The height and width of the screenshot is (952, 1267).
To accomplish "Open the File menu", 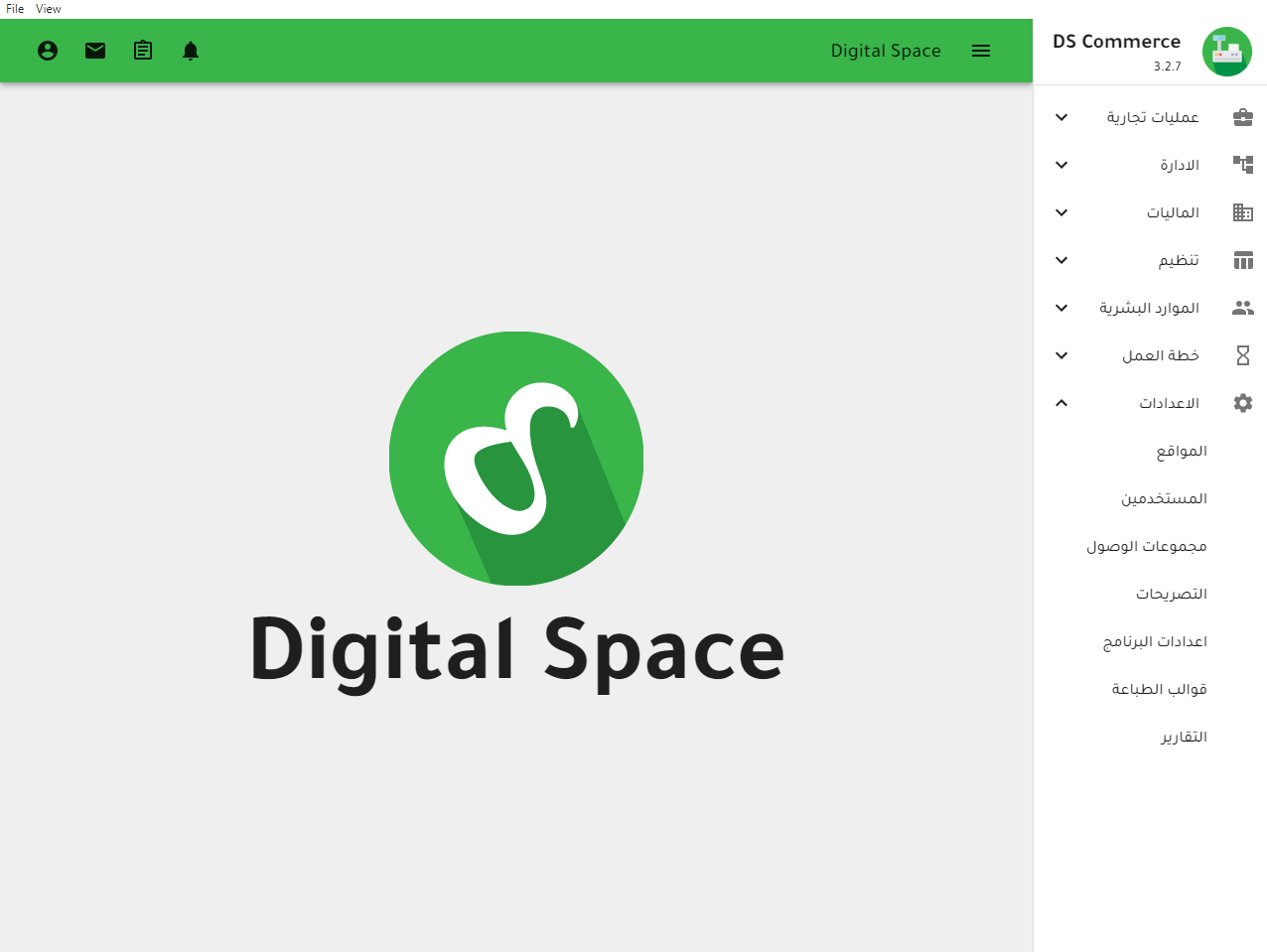I will [x=15, y=9].
